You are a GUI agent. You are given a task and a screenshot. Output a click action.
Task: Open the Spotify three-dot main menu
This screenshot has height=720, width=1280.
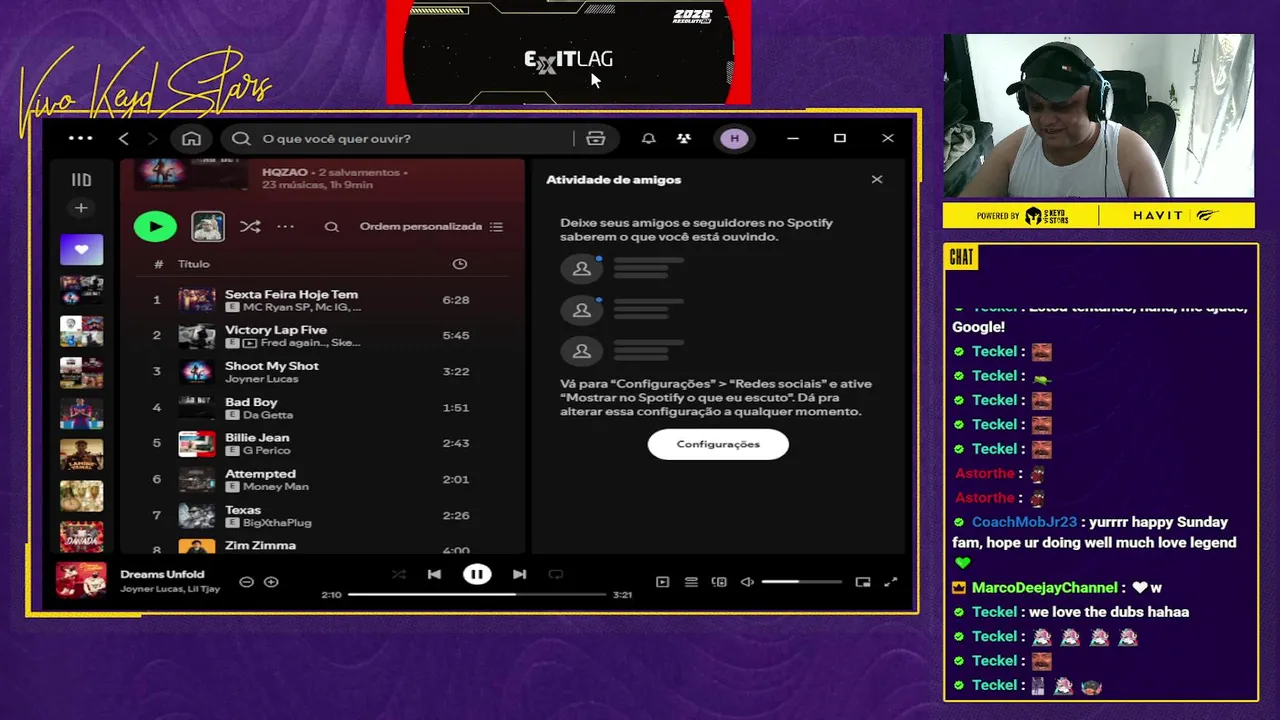tap(81, 138)
